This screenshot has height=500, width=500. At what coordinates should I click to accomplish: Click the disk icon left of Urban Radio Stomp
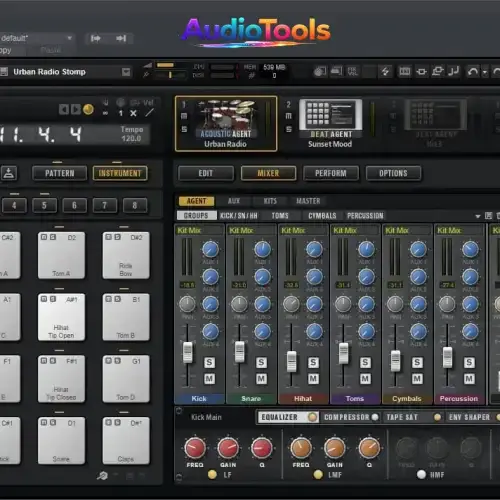[x=4, y=72]
